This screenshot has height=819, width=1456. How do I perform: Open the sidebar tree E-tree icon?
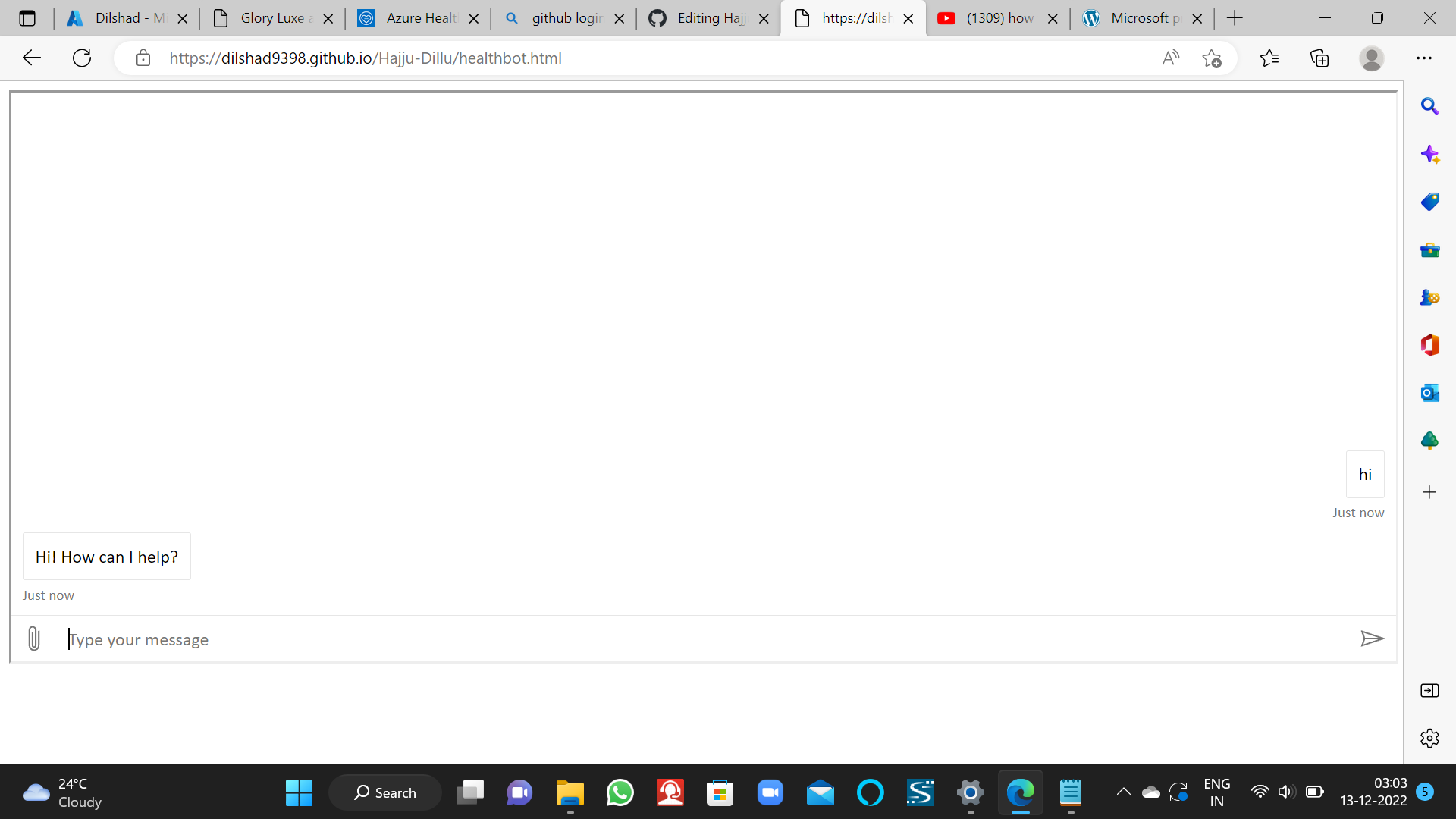pyautogui.click(x=1429, y=441)
